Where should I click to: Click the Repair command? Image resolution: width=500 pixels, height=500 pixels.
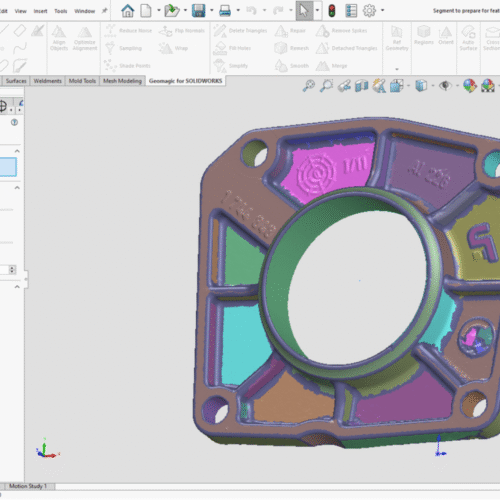[x=290, y=31]
